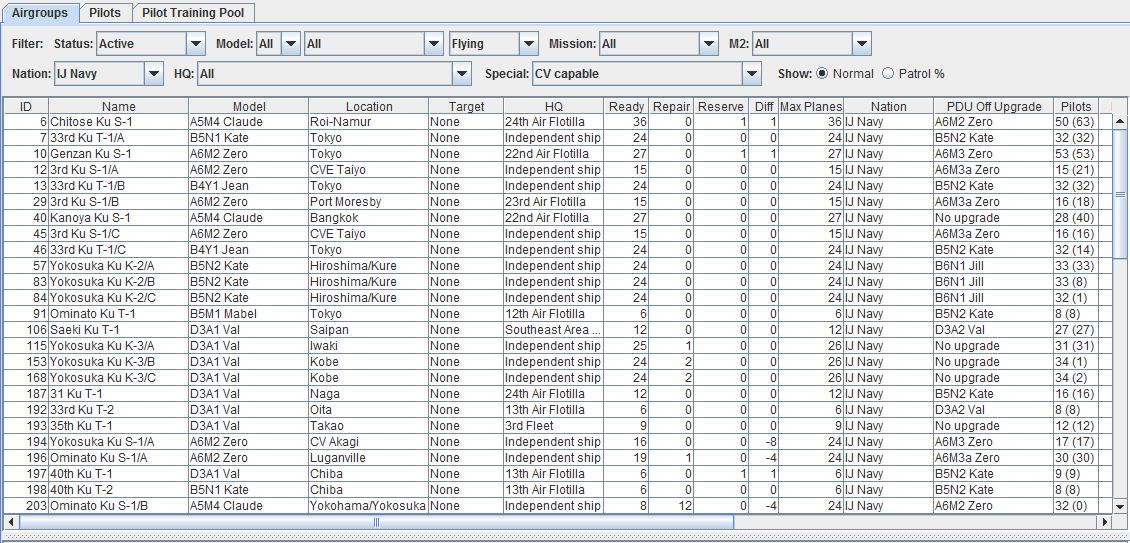1130x543 pixels.
Task: Expand the Nation dropdown showing IJ Navy
Action: click(x=154, y=73)
